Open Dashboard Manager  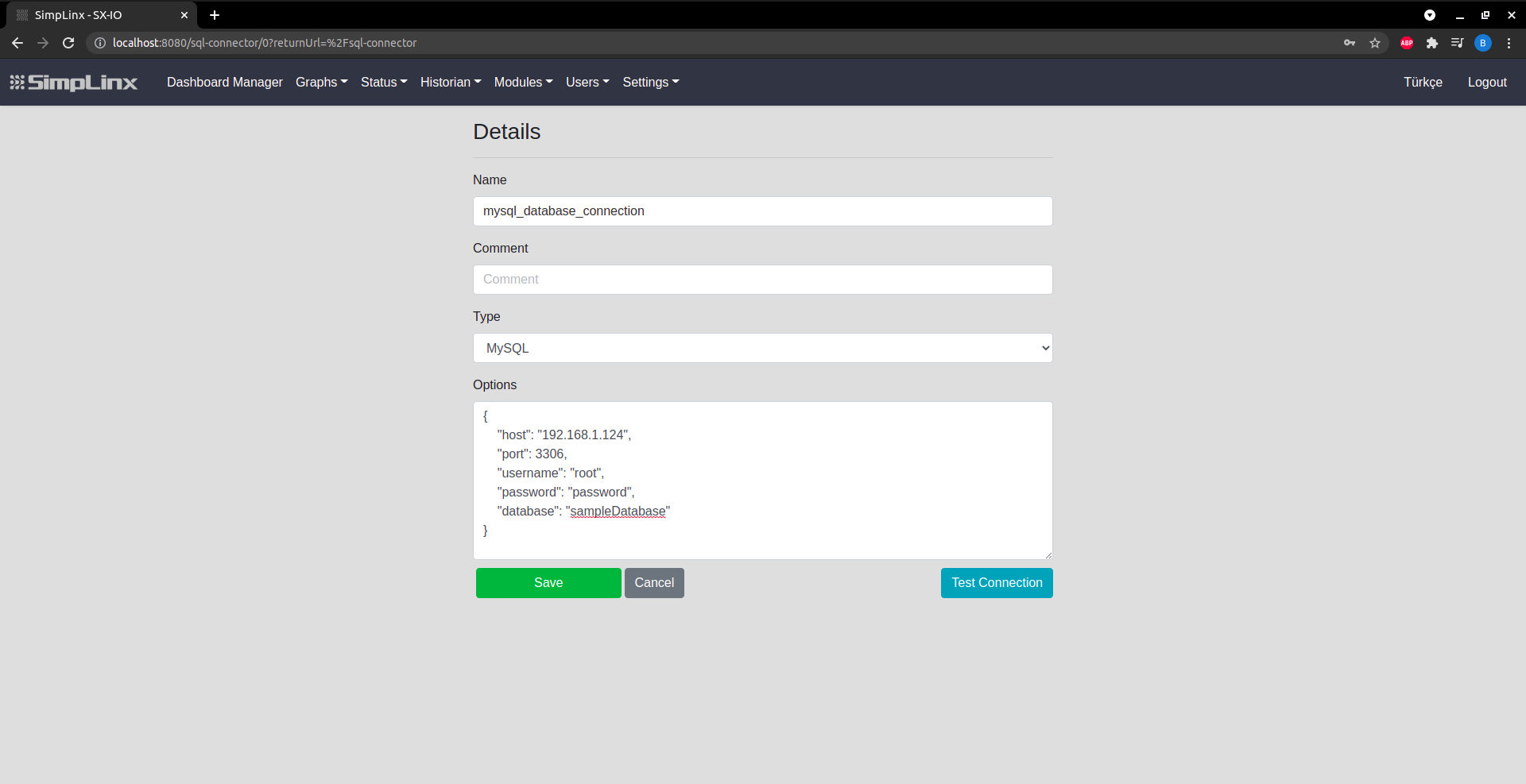pyautogui.click(x=225, y=83)
